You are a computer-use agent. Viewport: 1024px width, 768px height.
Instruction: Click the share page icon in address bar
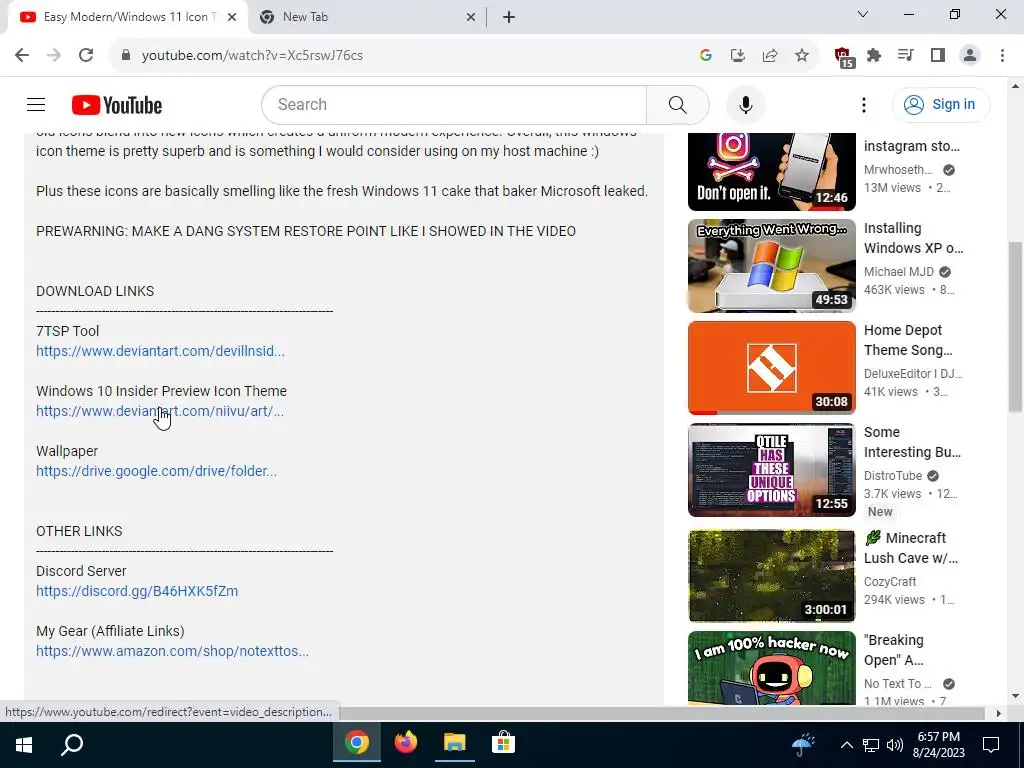coord(770,56)
